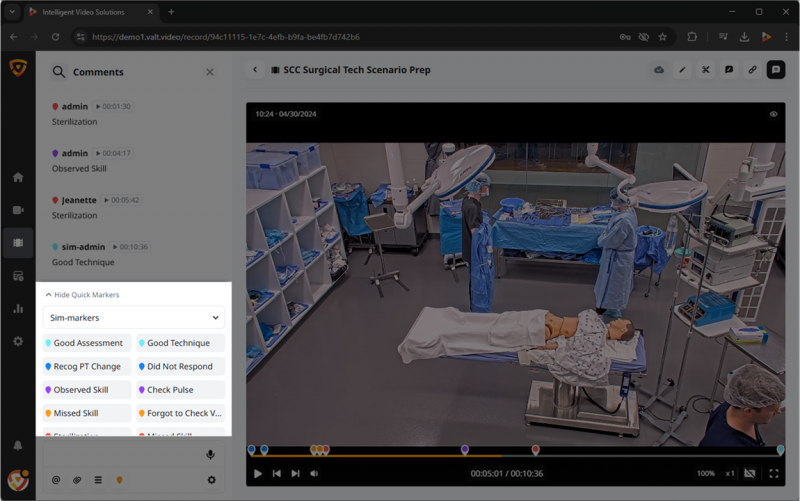Add the Recog PT Change marker
This screenshot has height=501, width=800.
point(87,366)
